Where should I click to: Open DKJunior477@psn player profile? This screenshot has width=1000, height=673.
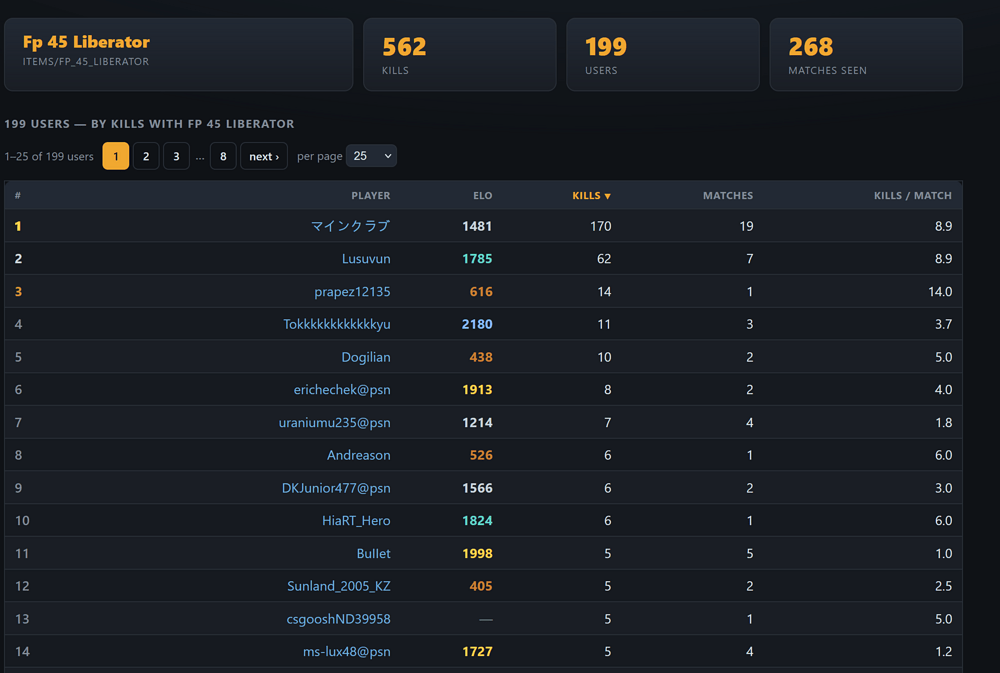(x=336, y=488)
